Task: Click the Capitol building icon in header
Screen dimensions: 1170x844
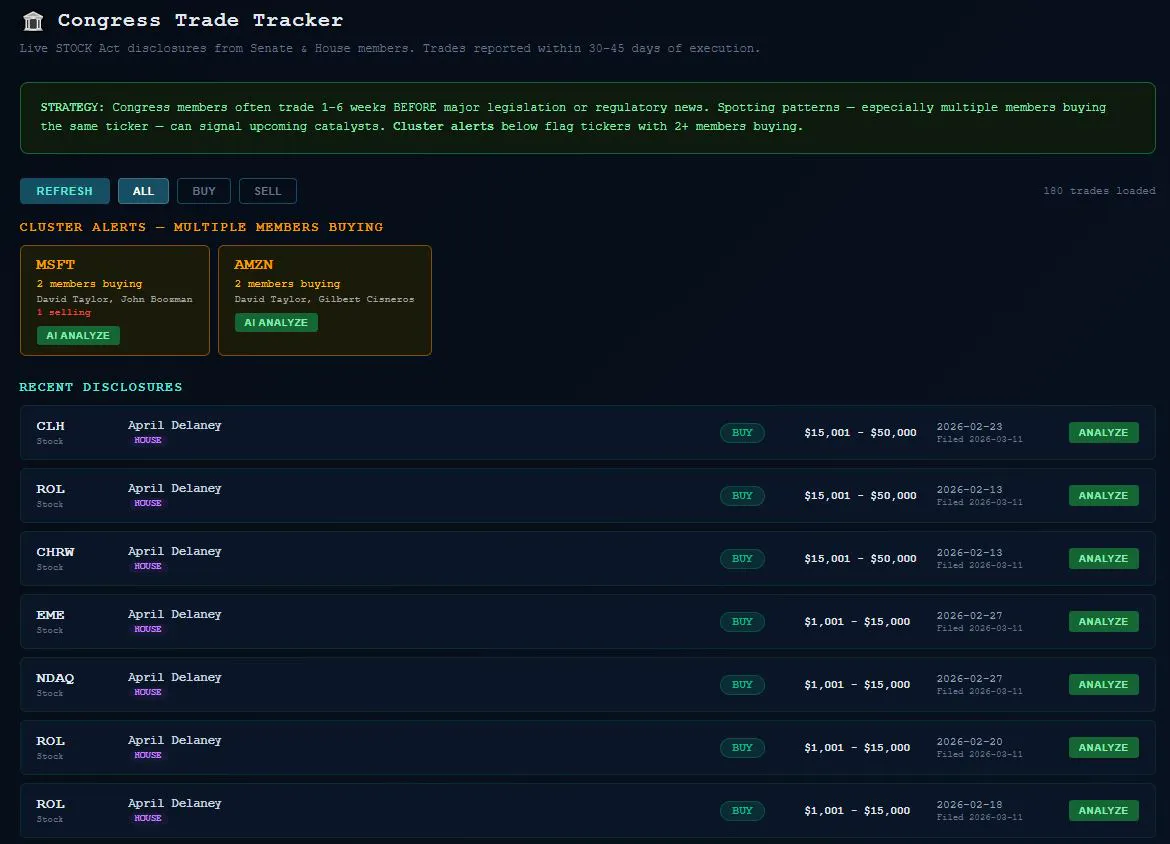Action: point(33,21)
